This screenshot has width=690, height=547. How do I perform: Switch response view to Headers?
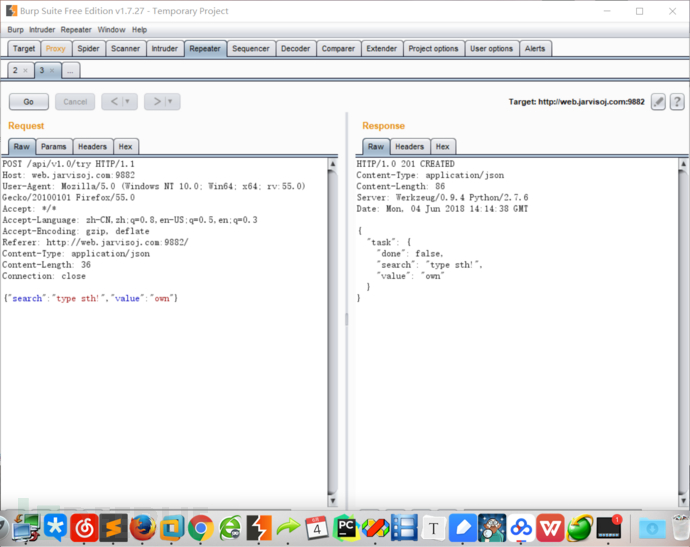pyautogui.click(x=409, y=147)
